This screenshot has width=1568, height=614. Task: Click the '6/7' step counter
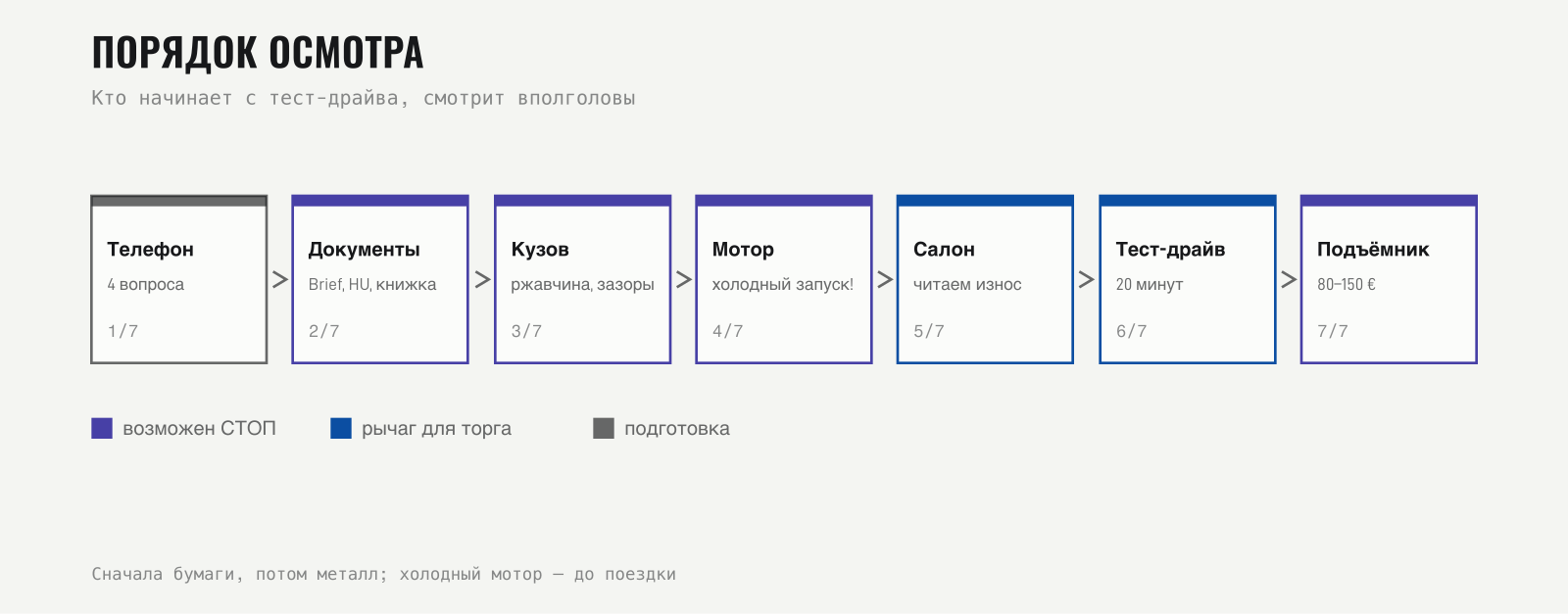1131,331
